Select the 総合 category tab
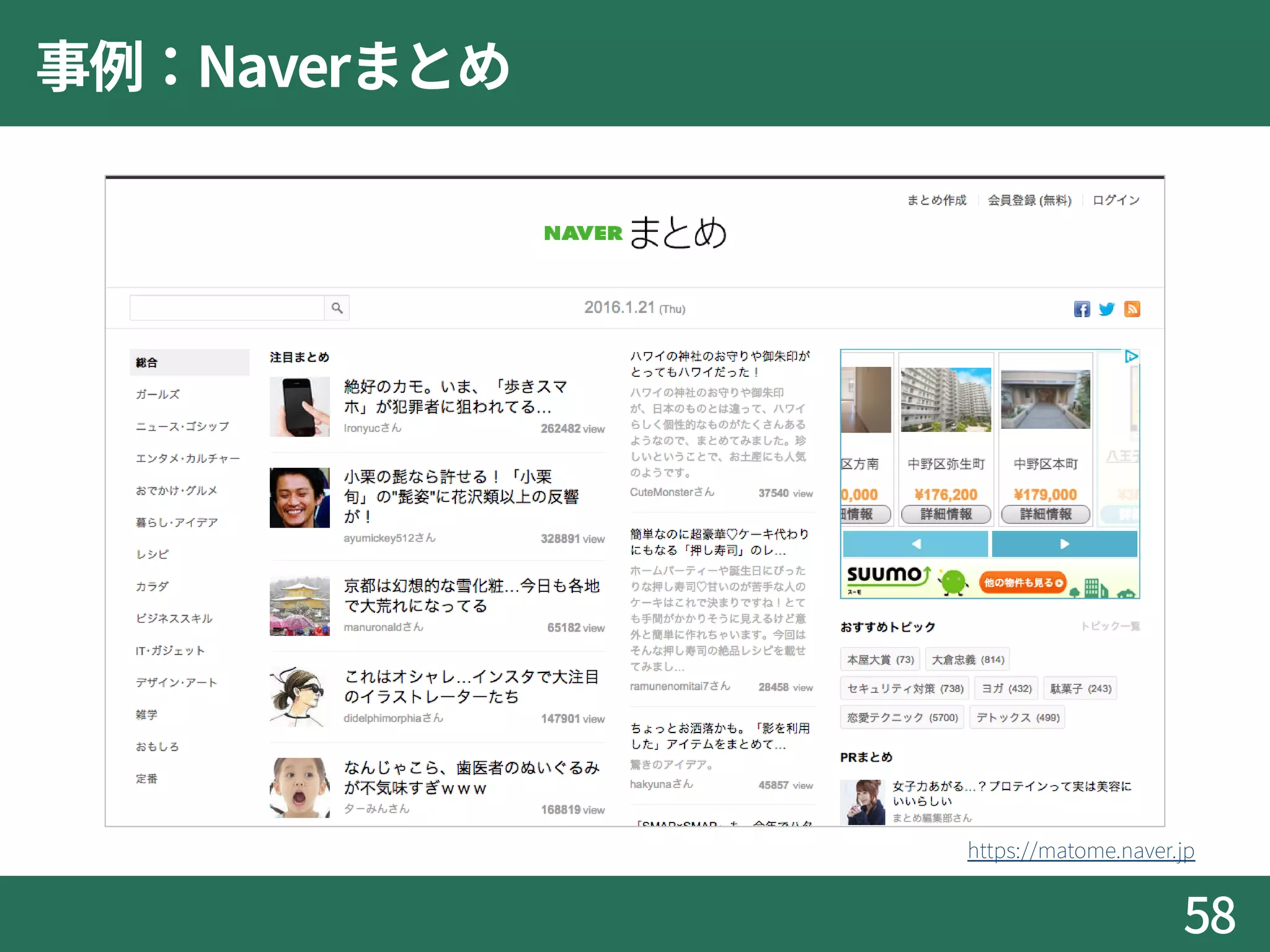 [189, 363]
